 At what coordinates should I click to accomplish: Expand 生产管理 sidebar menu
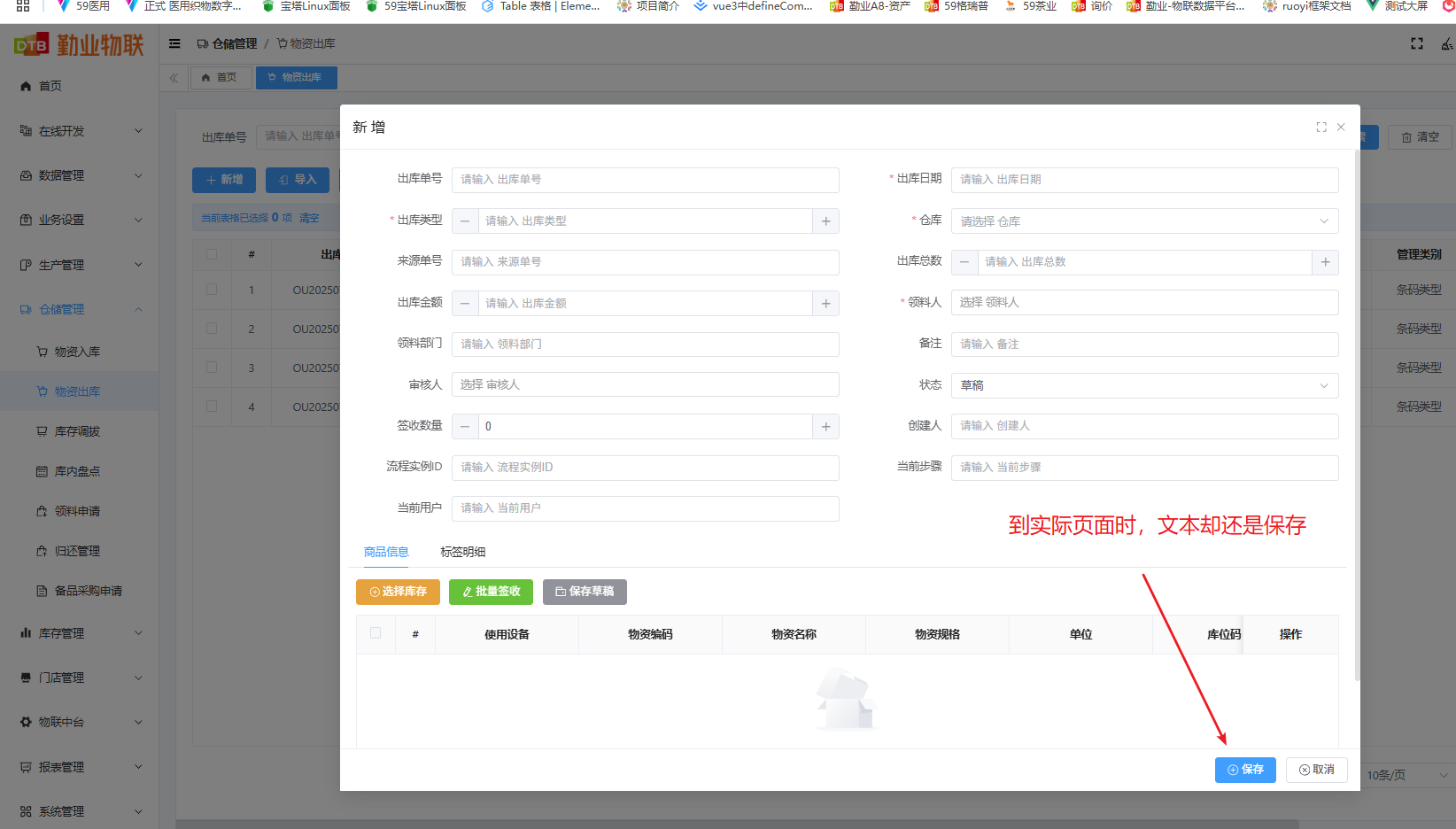click(x=79, y=265)
